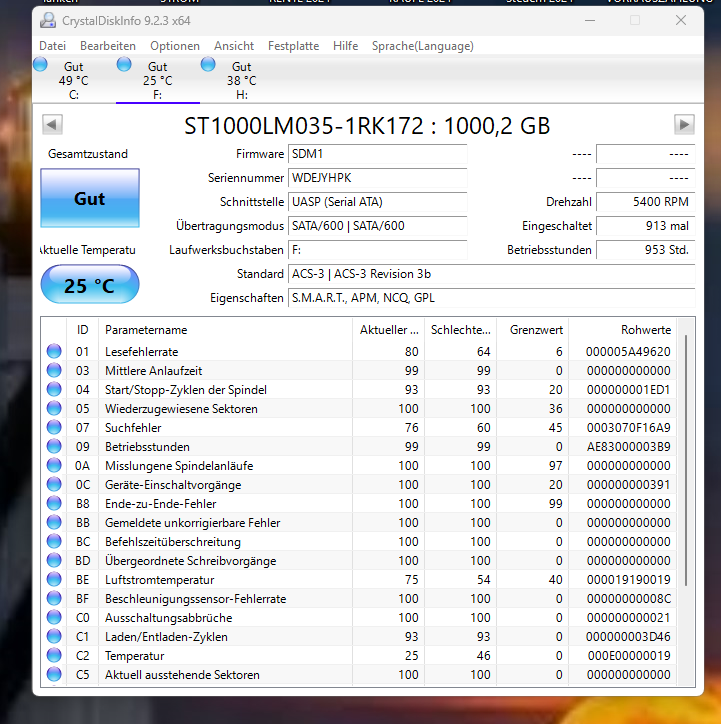Minimize the CrystalDiskInfo window
Image resolution: width=721 pixels, height=724 pixels.
(590, 20)
